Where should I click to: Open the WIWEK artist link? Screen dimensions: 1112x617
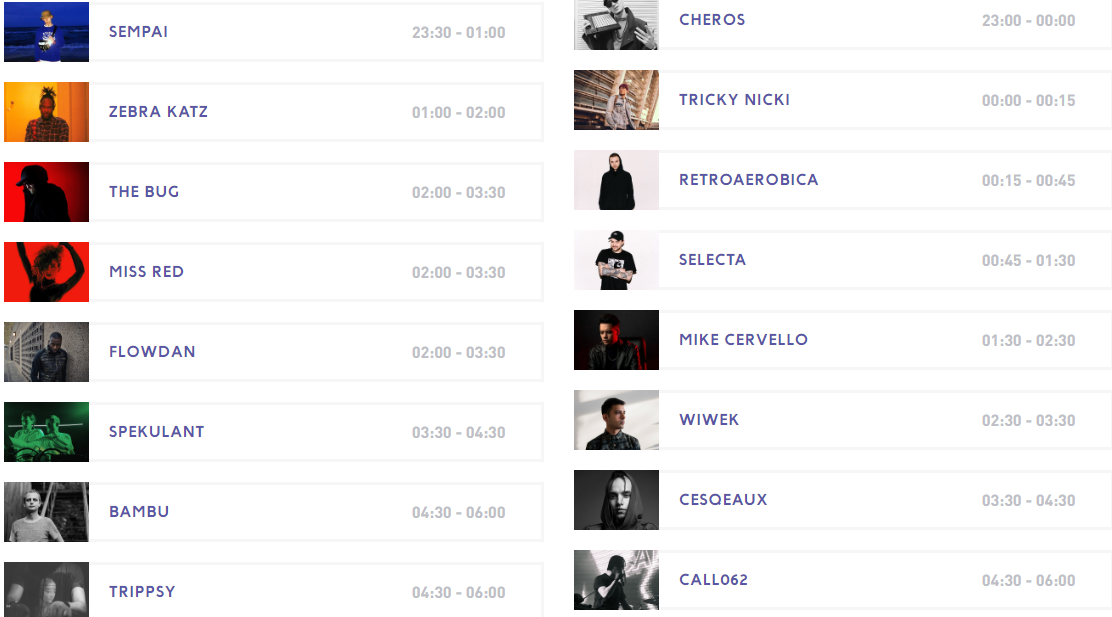(709, 420)
